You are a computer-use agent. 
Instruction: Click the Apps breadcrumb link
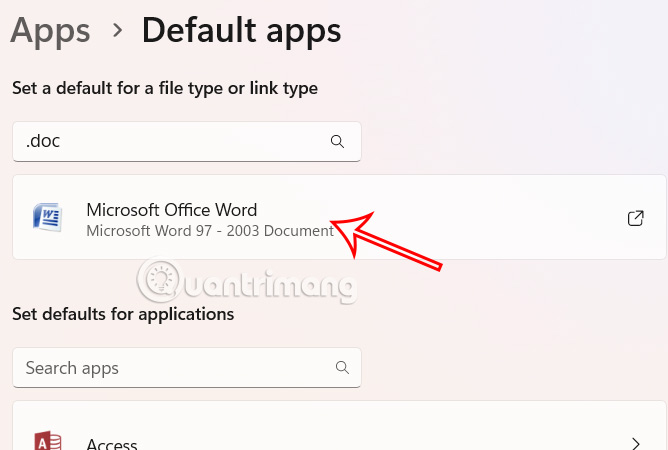pyautogui.click(x=50, y=31)
